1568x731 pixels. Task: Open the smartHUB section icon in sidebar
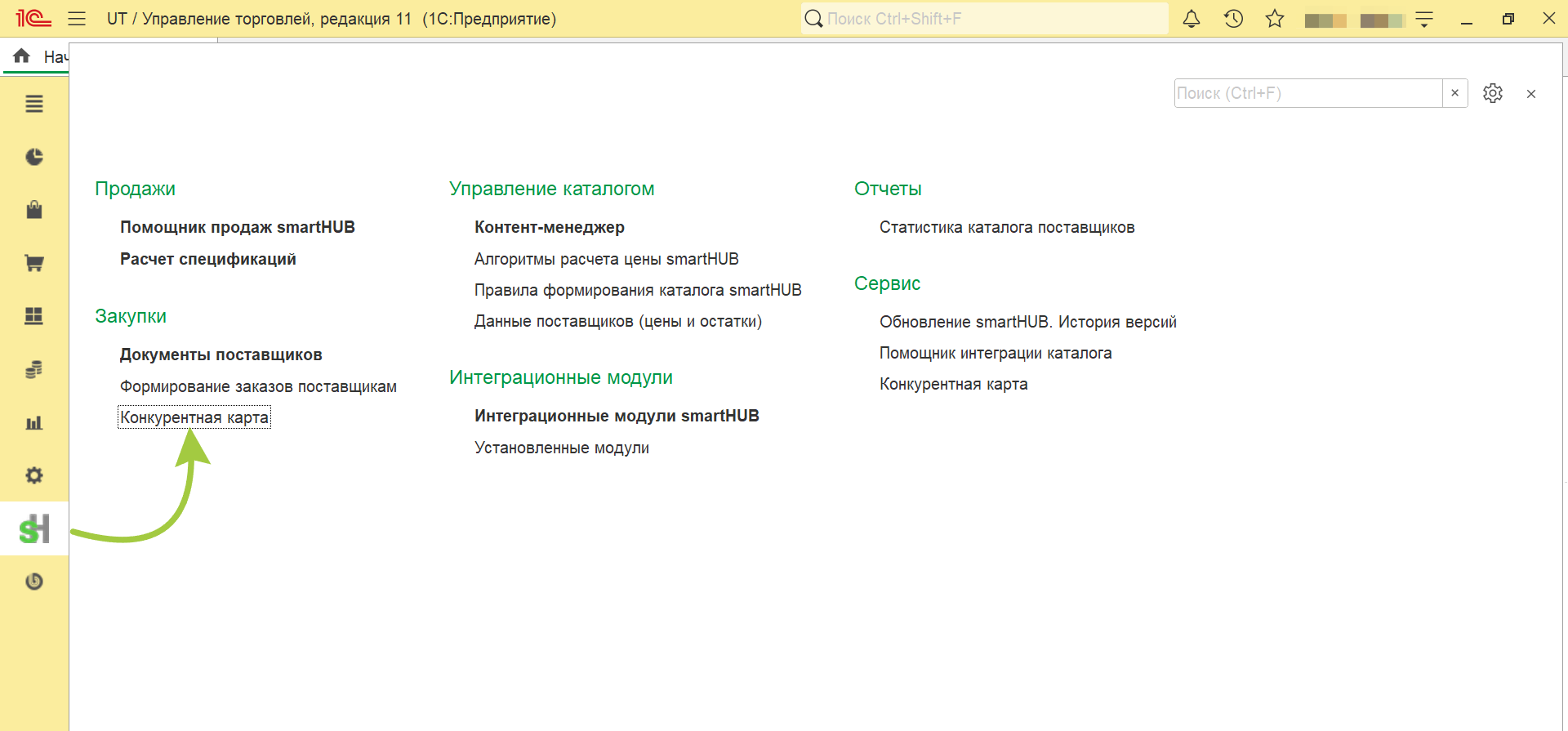coord(34,528)
